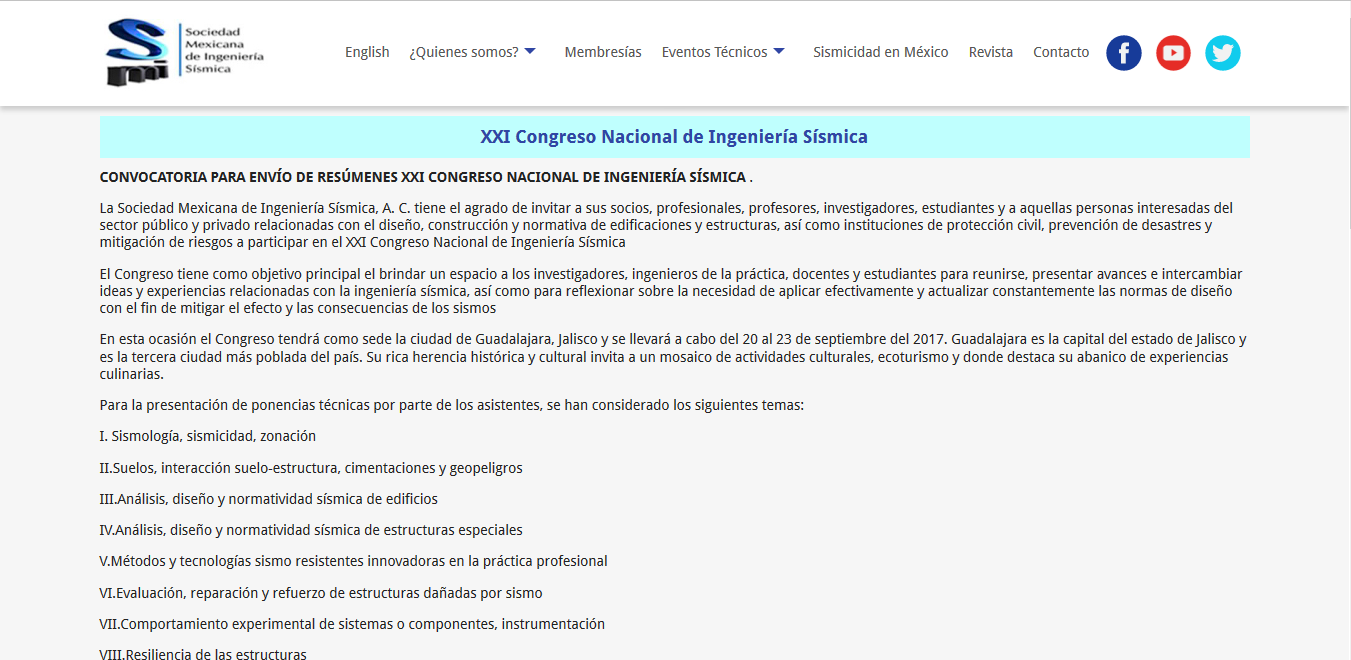The width and height of the screenshot is (1351, 660).
Task: Switch the site language to English
Action: [367, 52]
